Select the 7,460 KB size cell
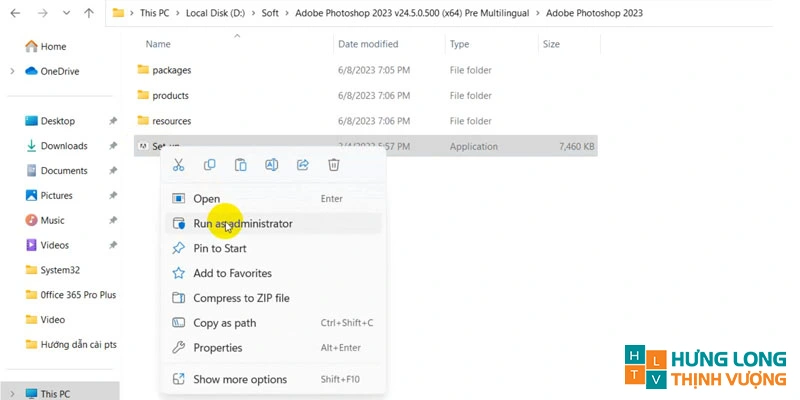The width and height of the screenshot is (800, 400). click(577, 146)
